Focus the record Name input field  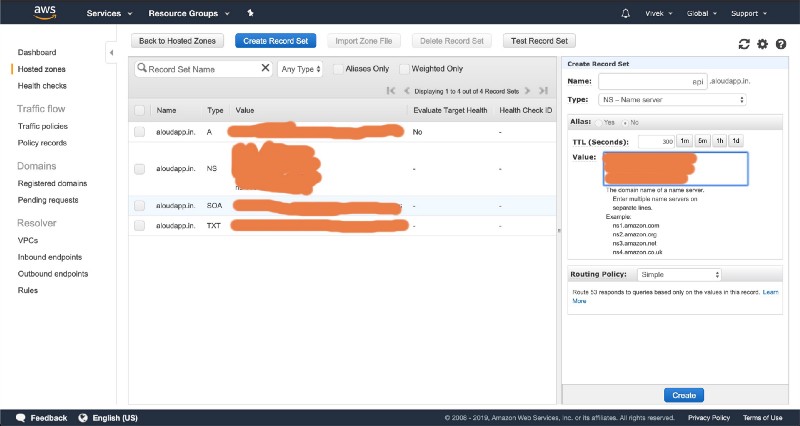653,82
